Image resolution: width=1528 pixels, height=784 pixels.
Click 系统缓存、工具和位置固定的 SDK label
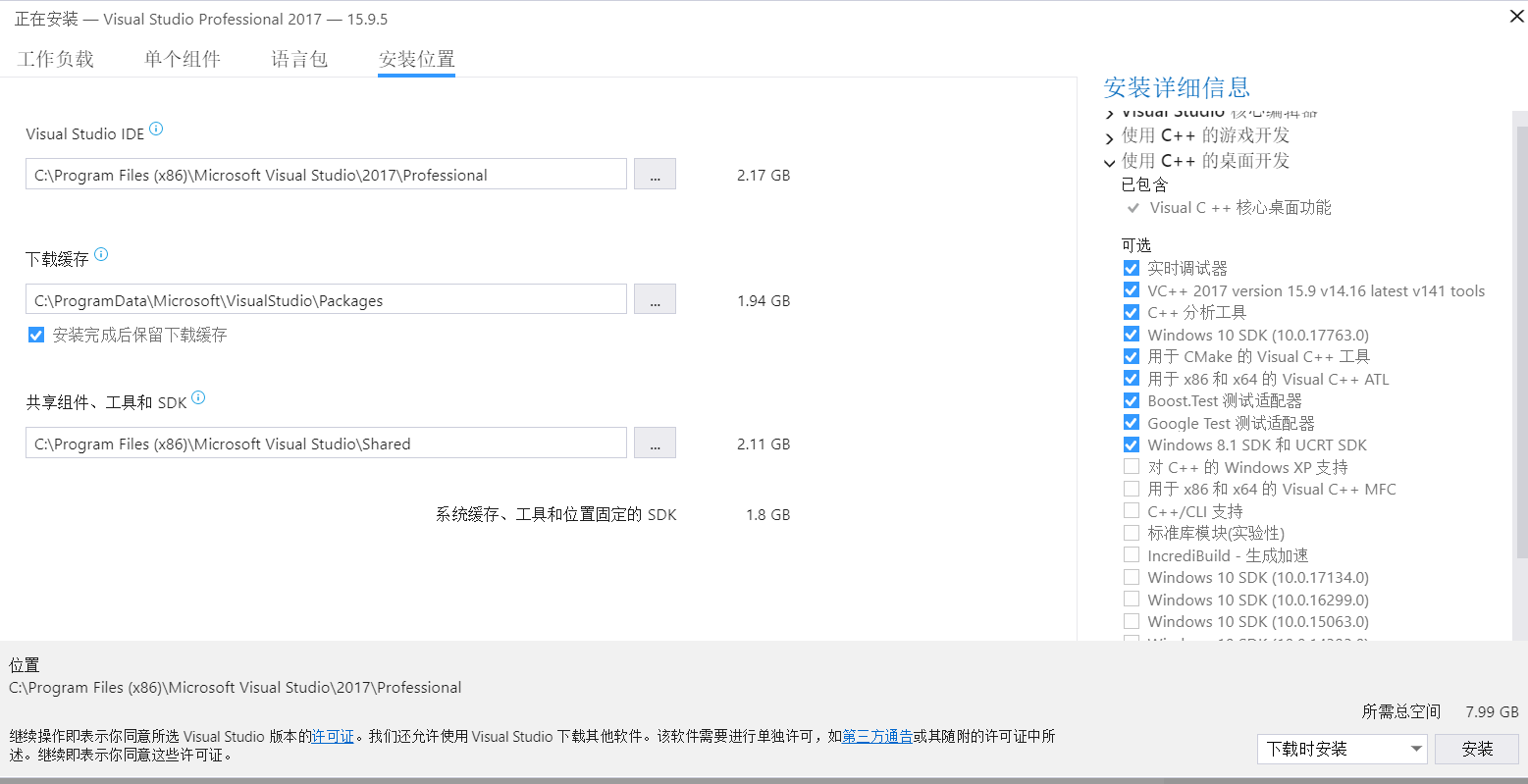pos(556,514)
